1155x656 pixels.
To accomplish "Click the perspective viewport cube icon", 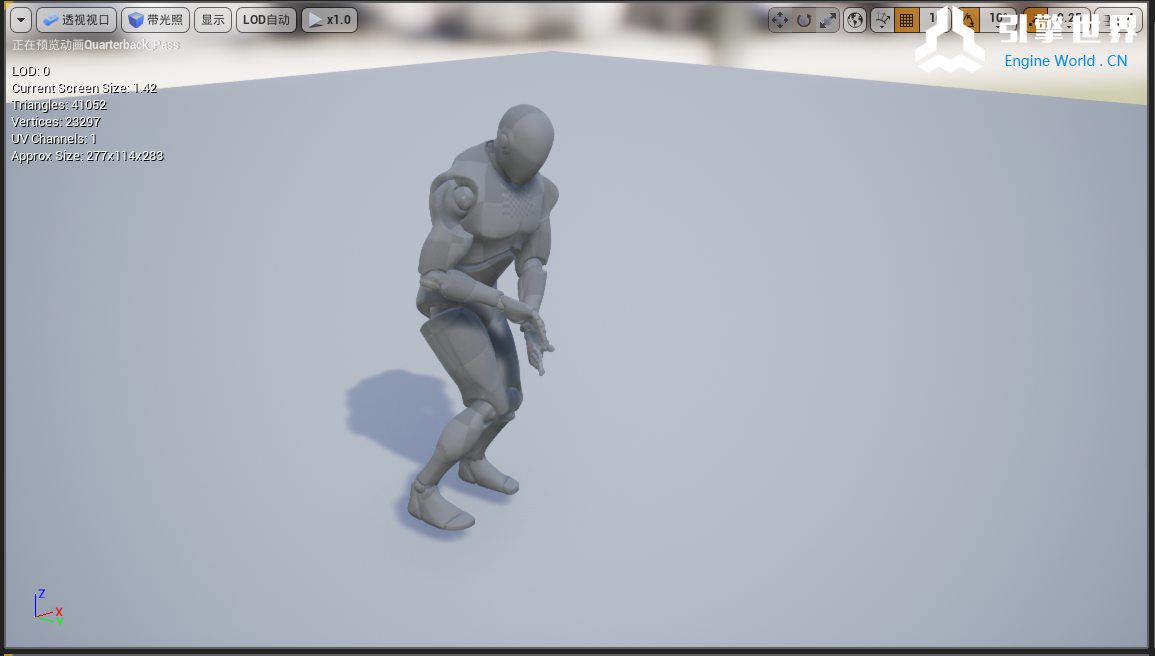I will tap(136, 20).
